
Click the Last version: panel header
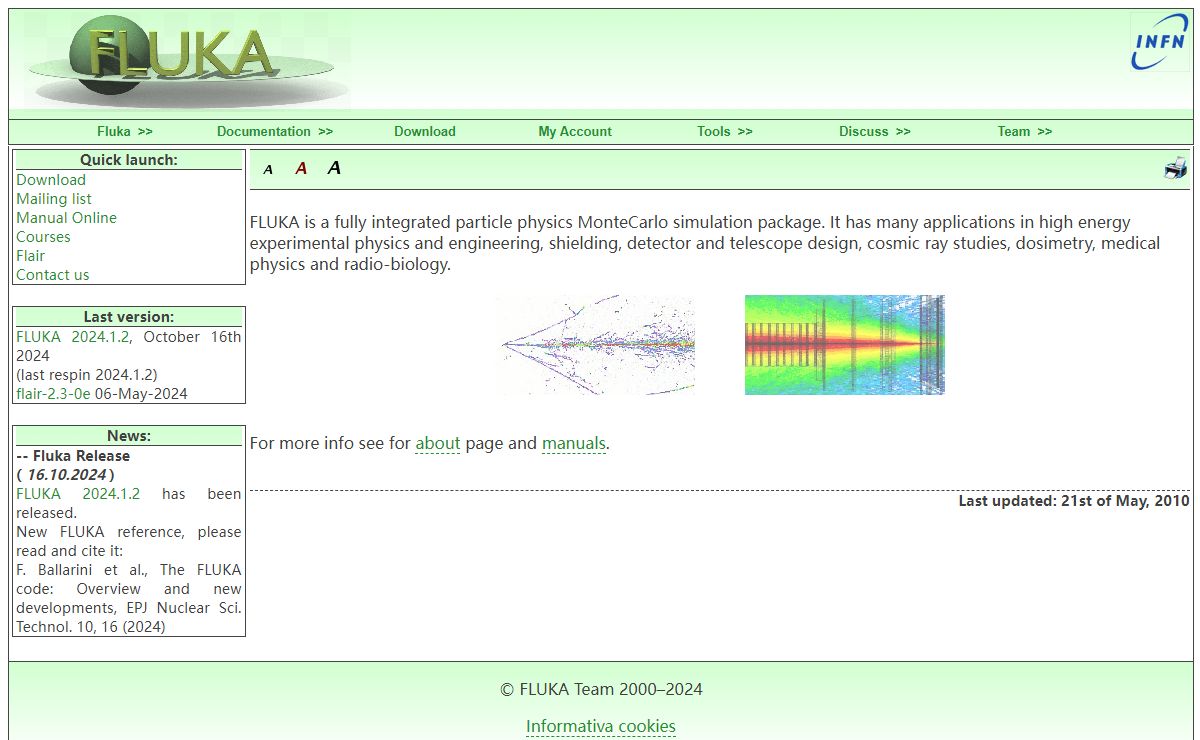(129, 317)
